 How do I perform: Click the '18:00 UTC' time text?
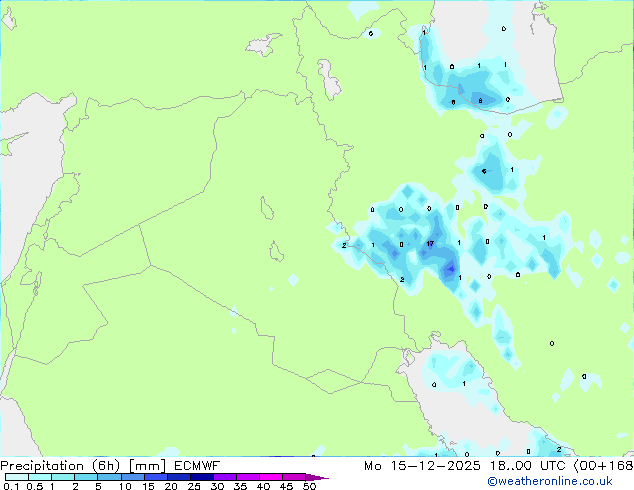pos(528,466)
